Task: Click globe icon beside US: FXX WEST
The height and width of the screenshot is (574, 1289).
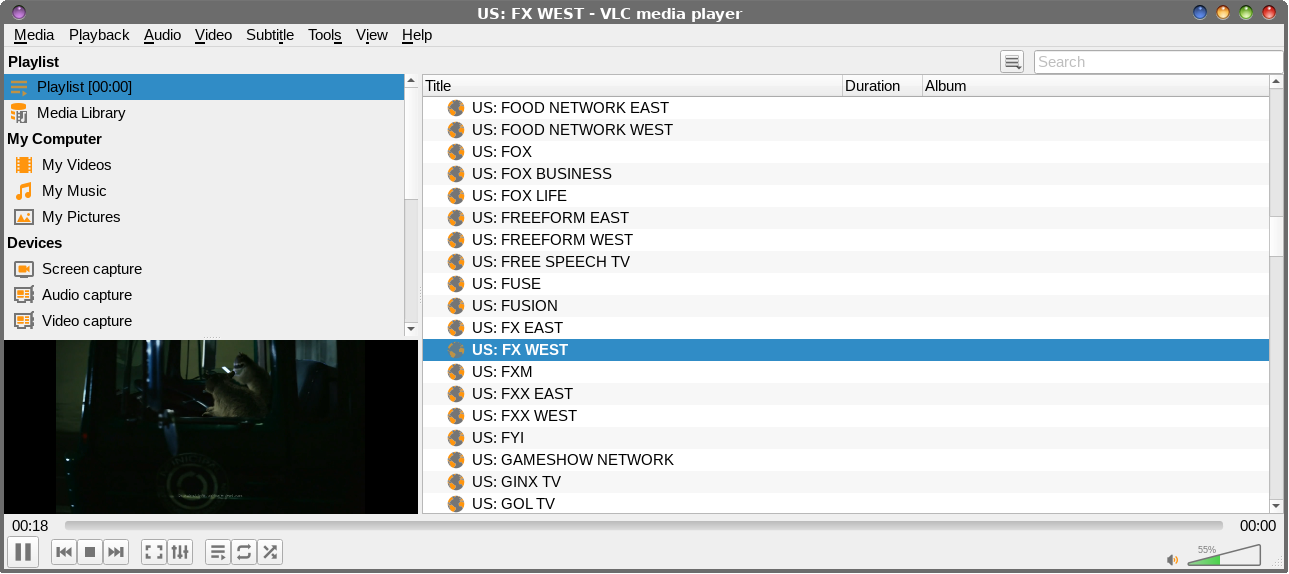Action: (456, 416)
